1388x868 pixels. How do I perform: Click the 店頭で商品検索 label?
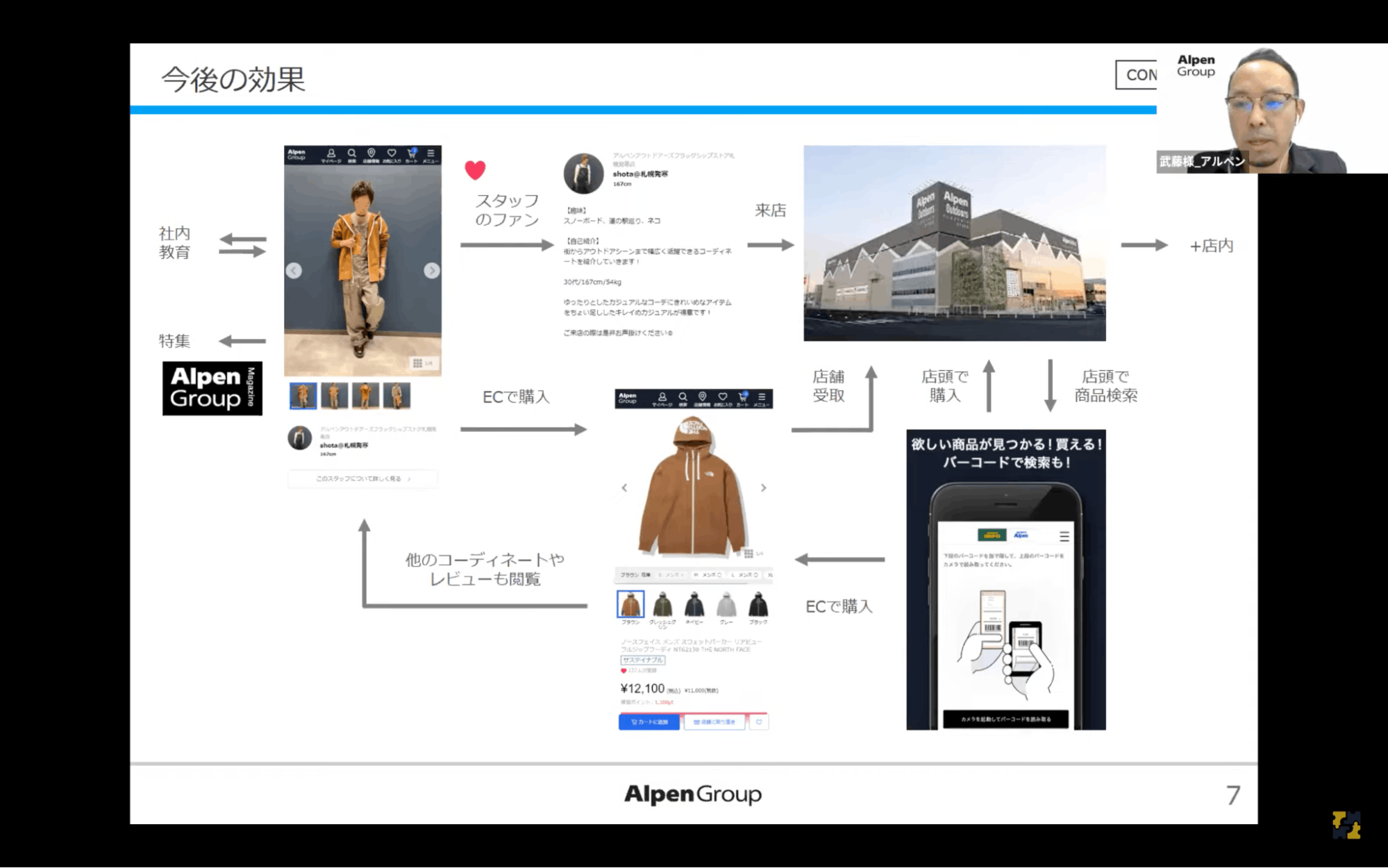pyautogui.click(x=1106, y=386)
